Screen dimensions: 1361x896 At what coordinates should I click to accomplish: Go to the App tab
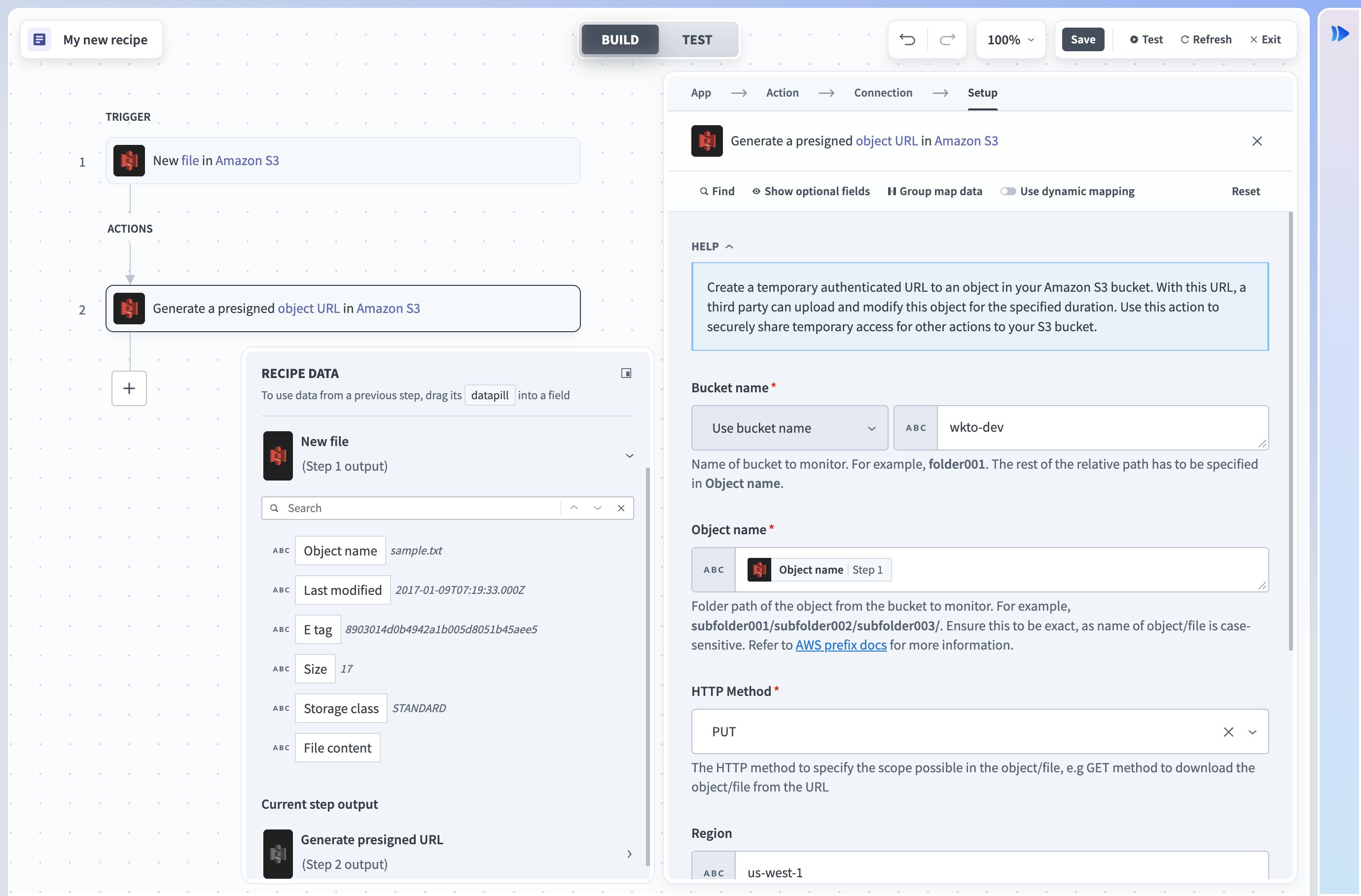(701, 93)
